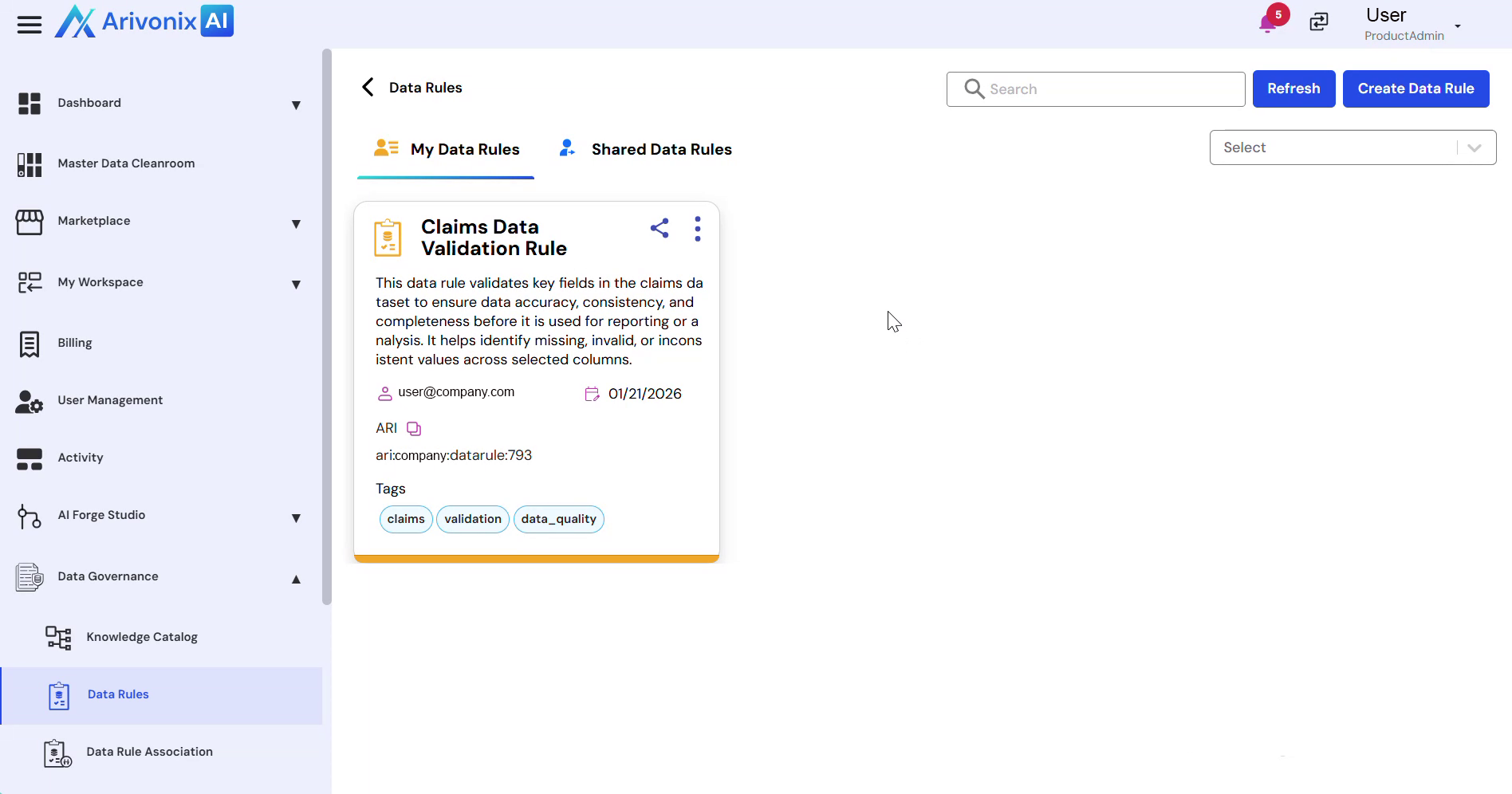Click the Search input field
The image size is (1512, 794).
coord(1108,89)
